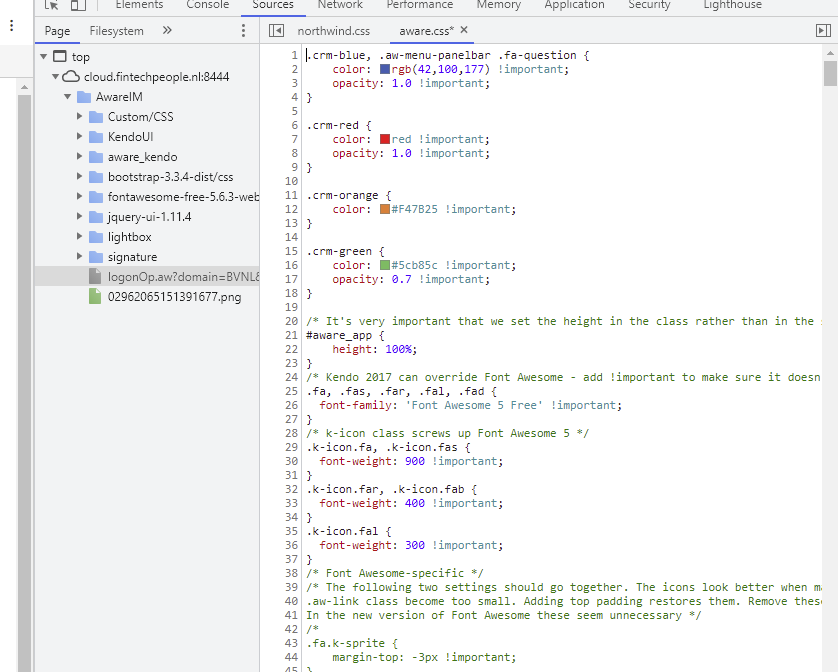Click the '.k-icon.fal {' selector line

[348, 531]
